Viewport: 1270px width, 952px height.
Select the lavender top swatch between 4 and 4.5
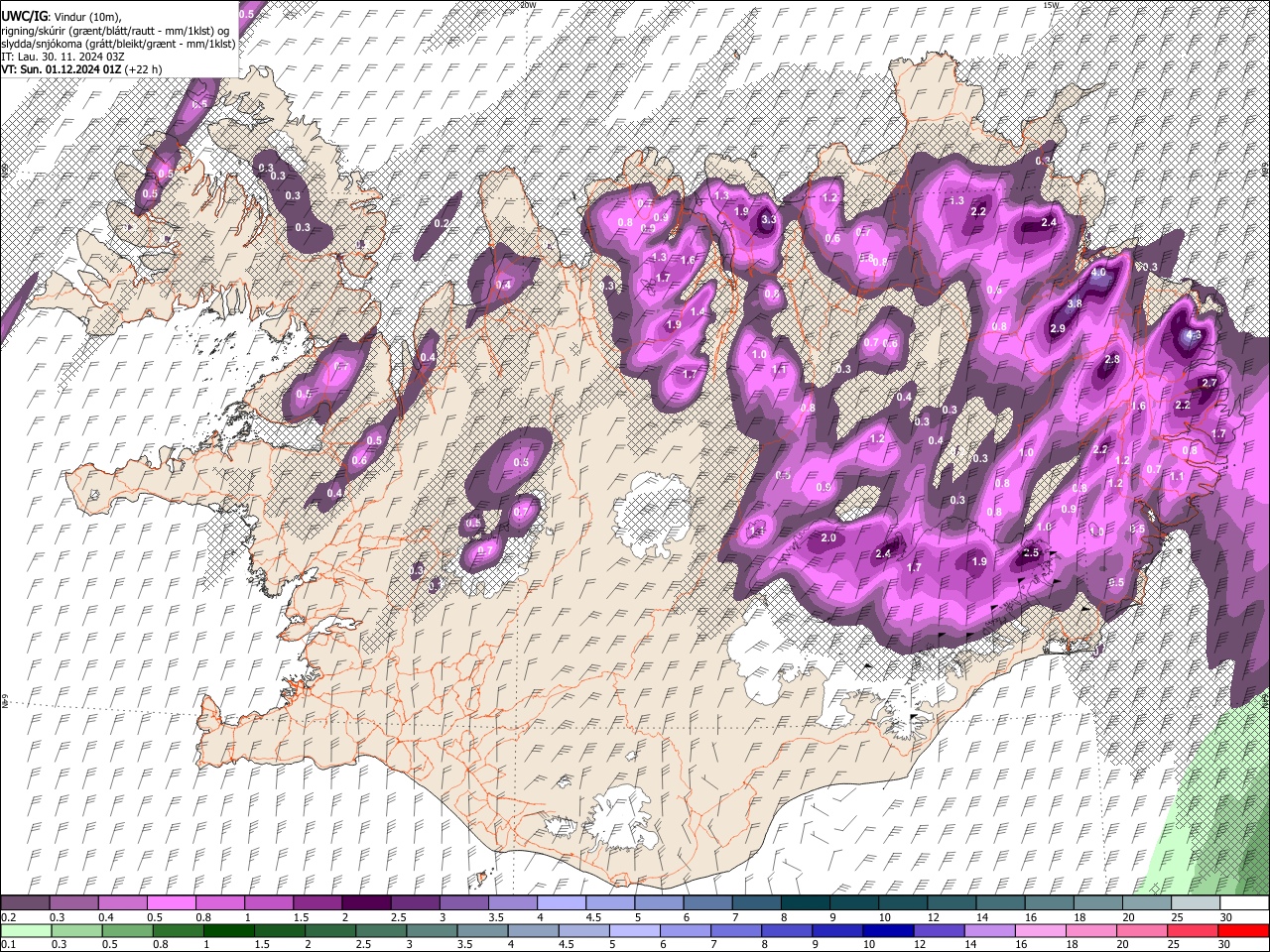[561, 902]
